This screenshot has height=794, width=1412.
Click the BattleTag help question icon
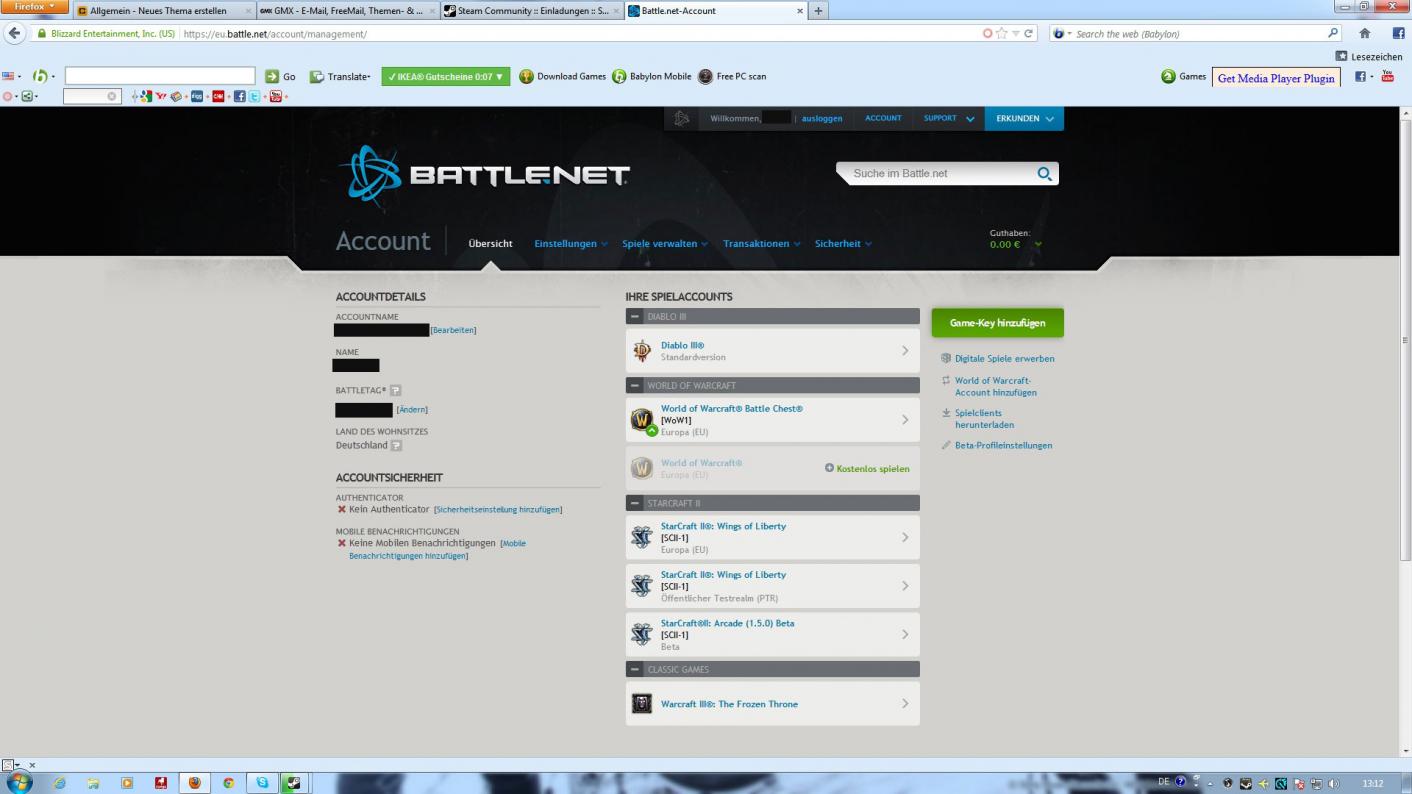click(396, 390)
